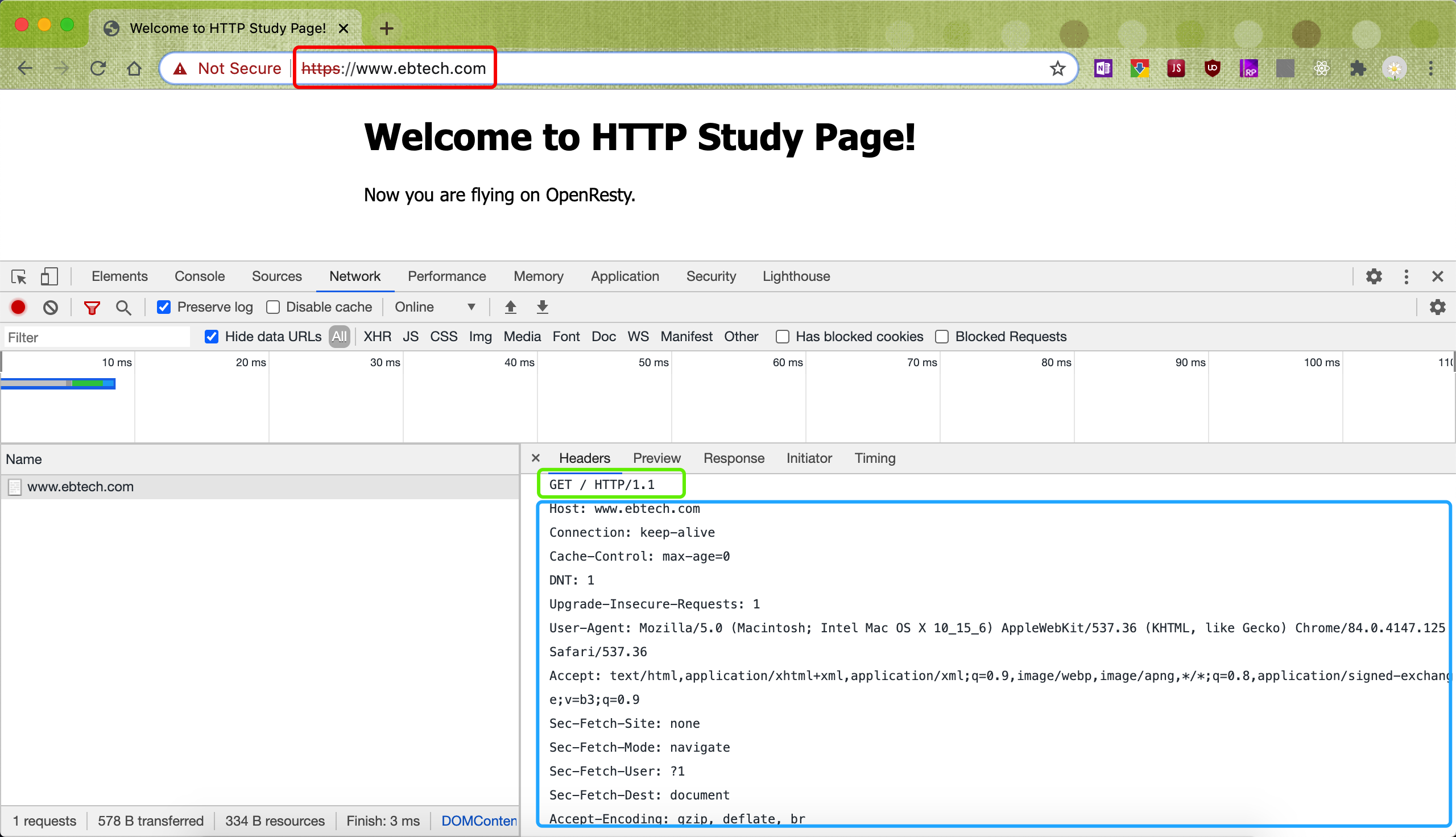Check Blocked Requests

tap(941, 337)
